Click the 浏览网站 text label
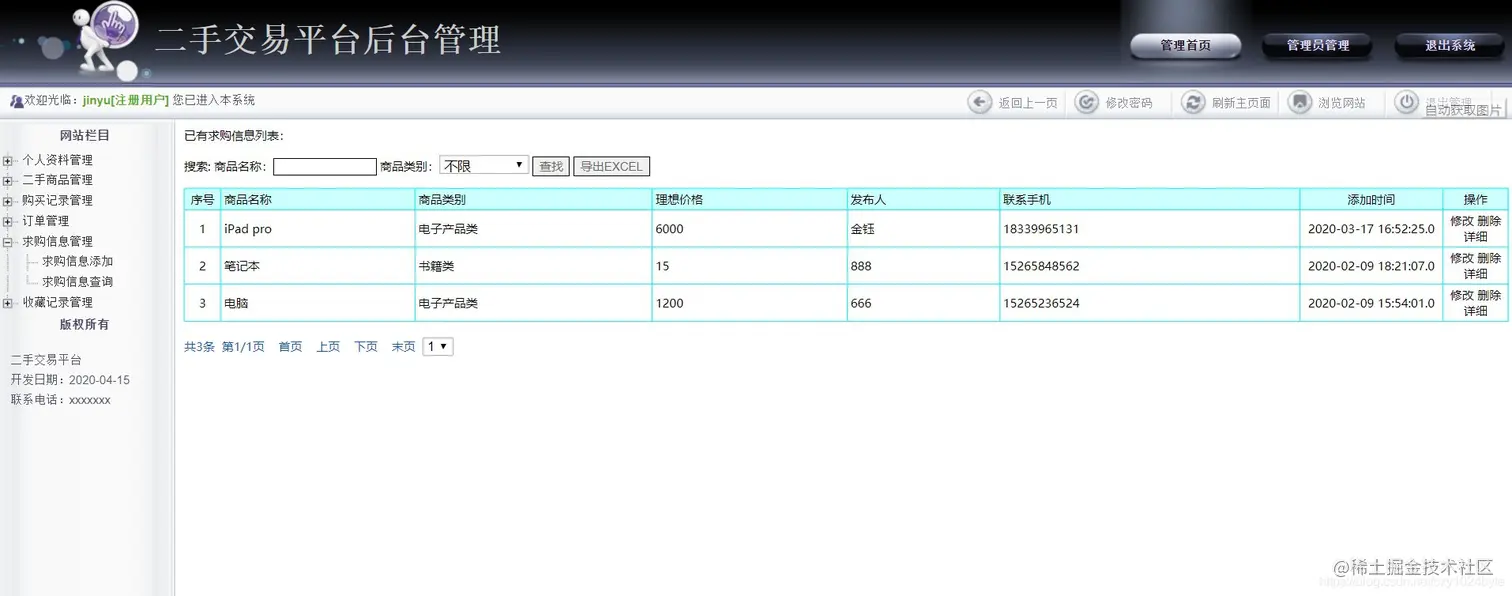This screenshot has width=1512, height=596. pos(1341,103)
